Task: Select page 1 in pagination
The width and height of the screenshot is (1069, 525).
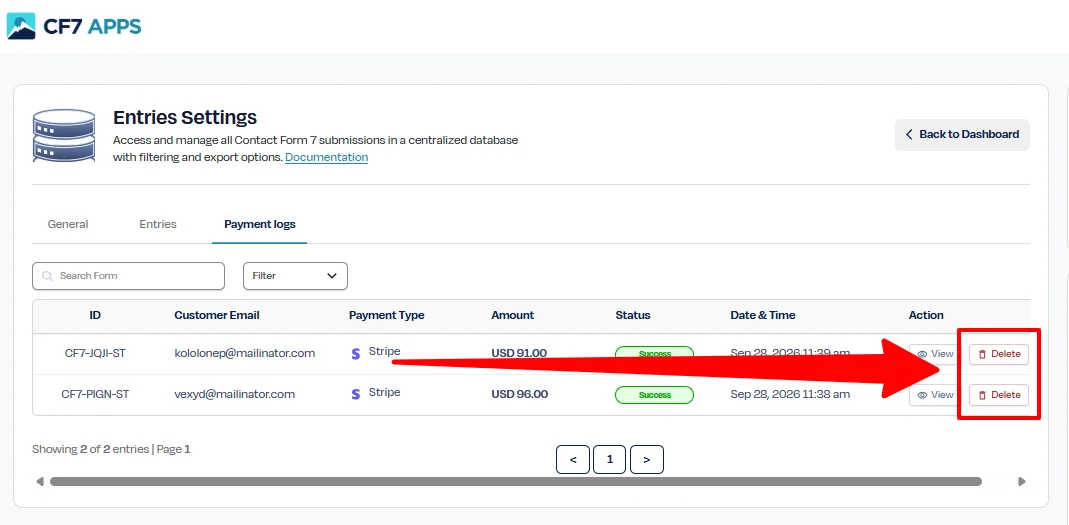Action: [x=610, y=460]
